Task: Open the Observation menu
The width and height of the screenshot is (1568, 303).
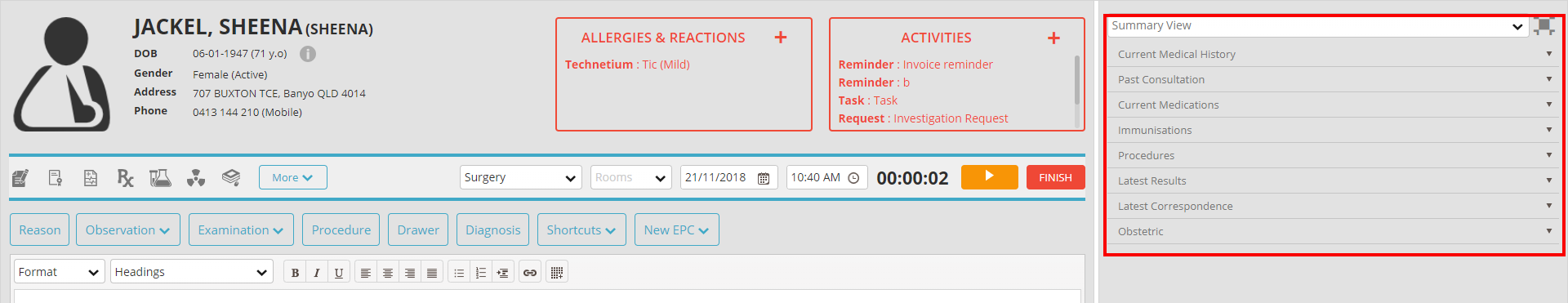Action: (x=128, y=230)
